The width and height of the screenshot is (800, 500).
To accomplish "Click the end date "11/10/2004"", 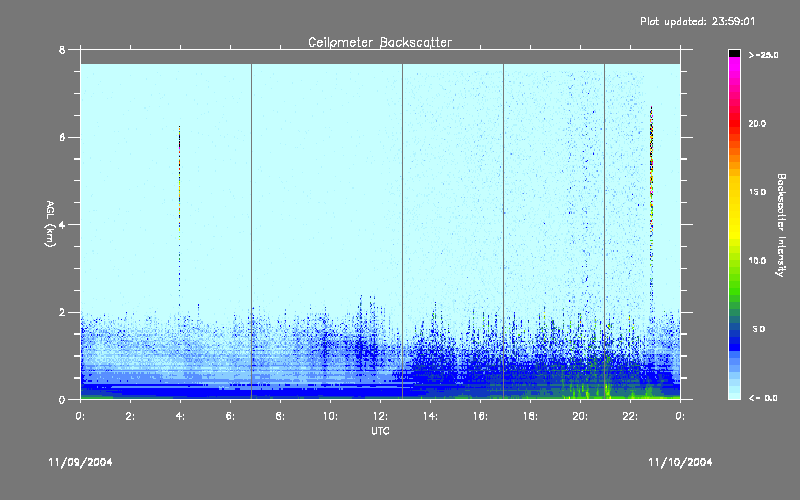I will [x=680, y=462].
